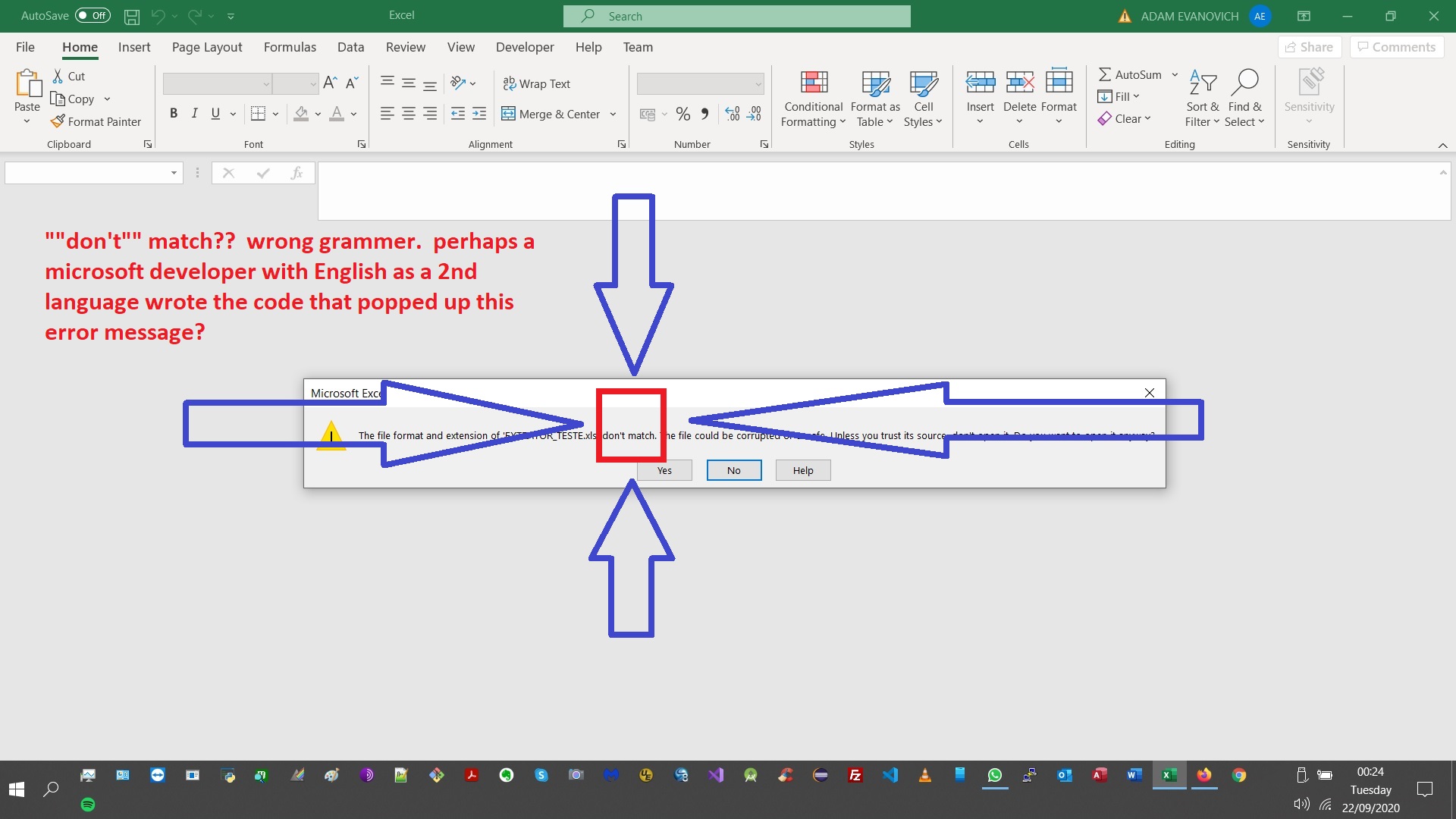Click the Insert Function fx icon
The image size is (1456, 819).
click(x=297, y=173)
